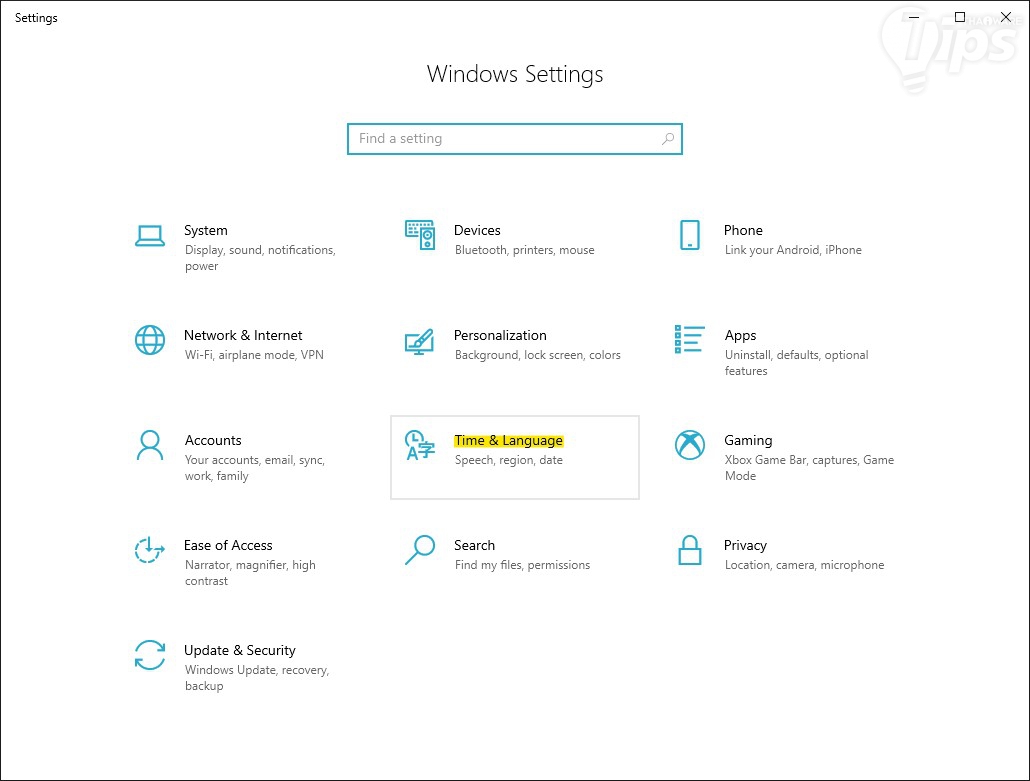
Task: Click 'Uninstall, defaults, optional features' text
Action: tap(796, 363)
